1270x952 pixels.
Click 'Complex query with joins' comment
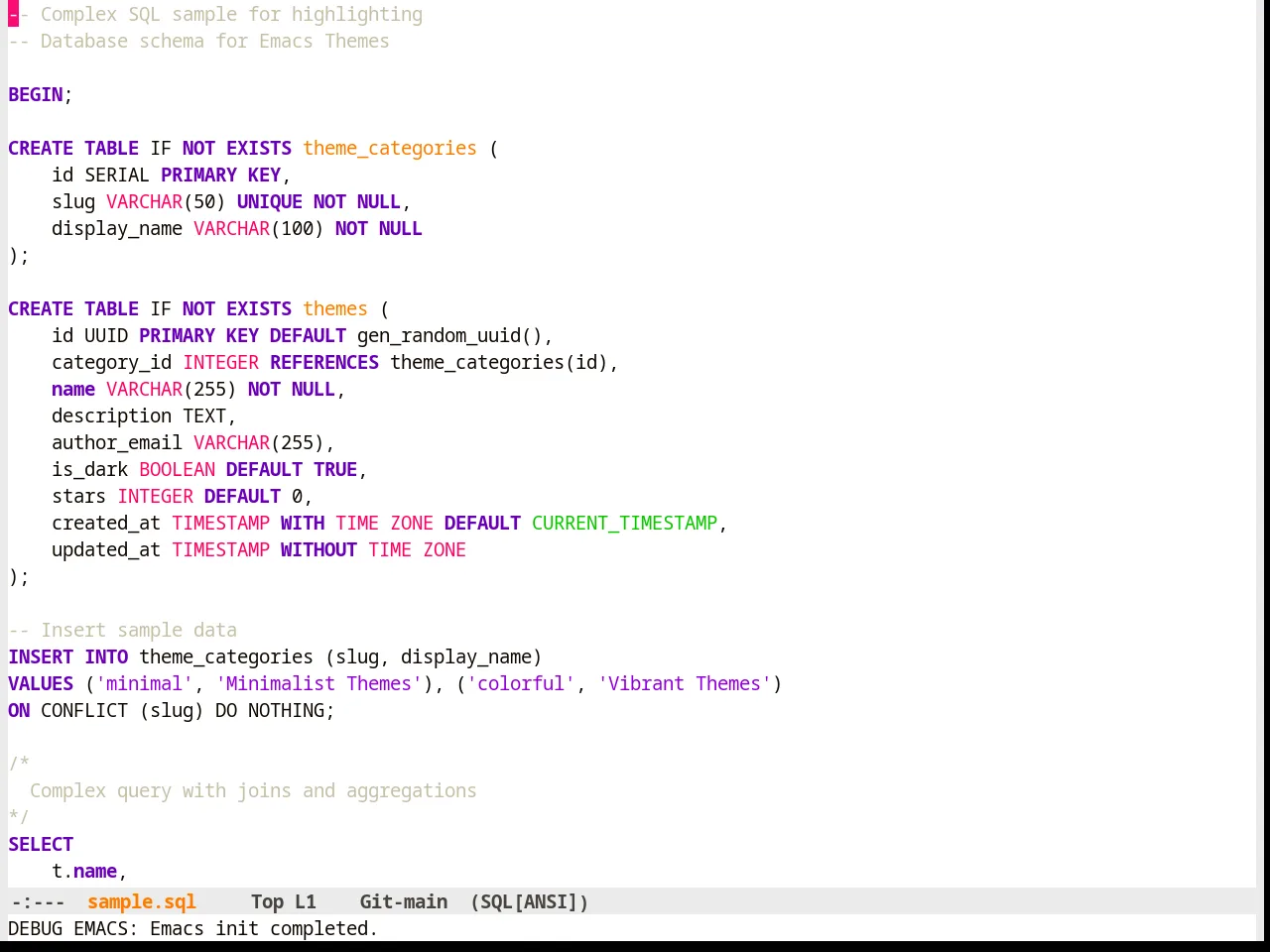pos(253,790)
